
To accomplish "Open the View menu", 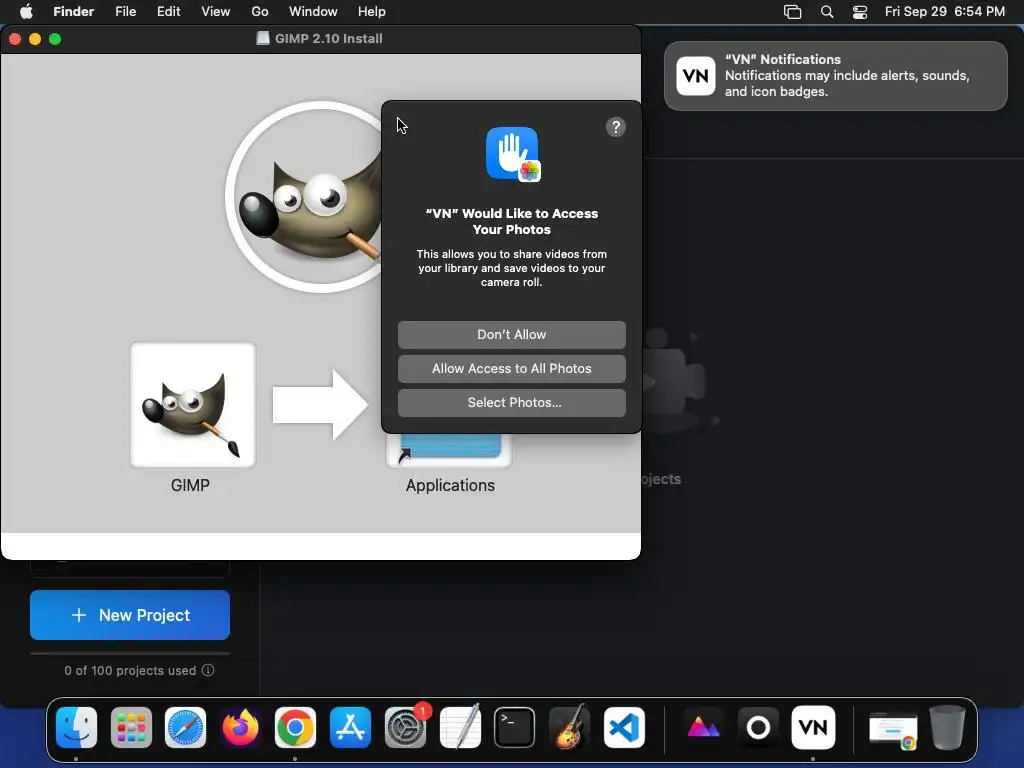I will [216, 11].
